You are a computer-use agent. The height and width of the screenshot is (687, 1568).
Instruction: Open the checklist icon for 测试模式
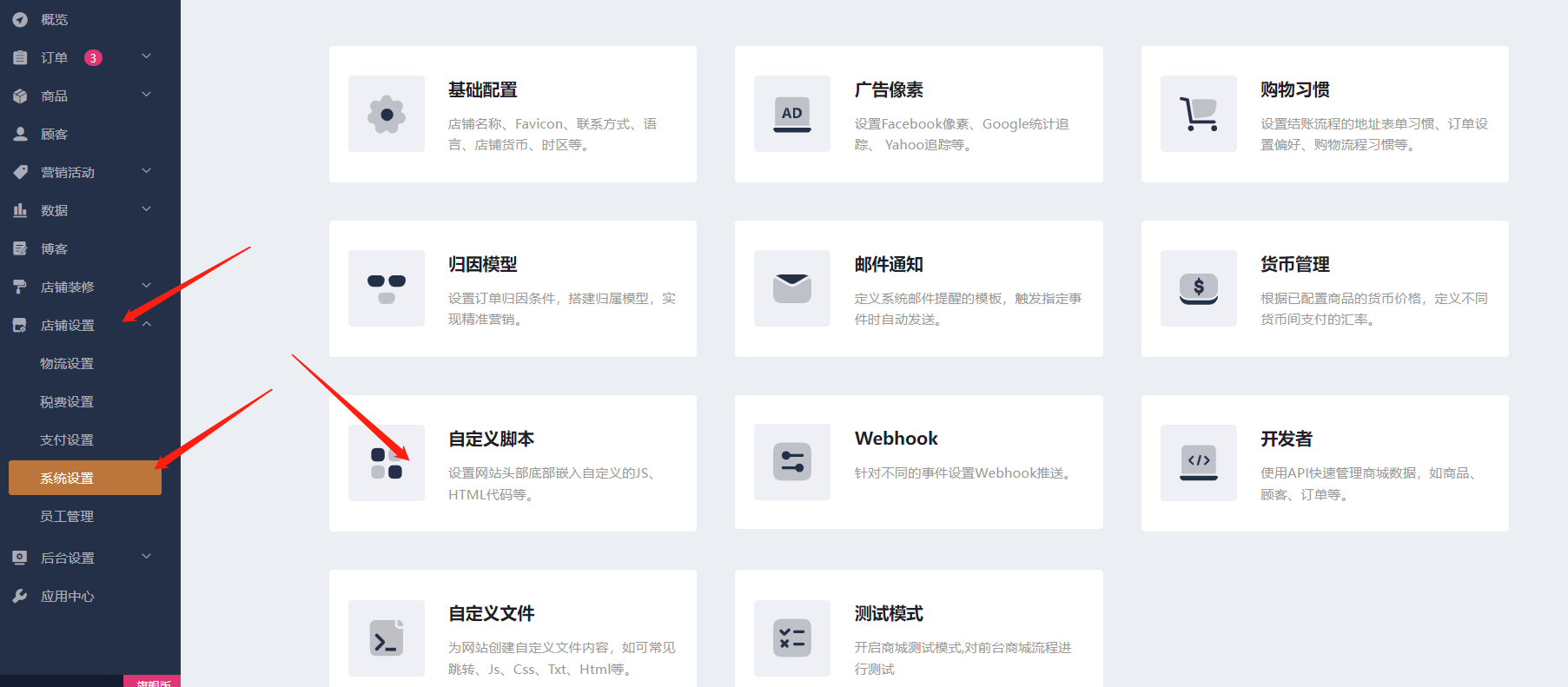(x=791, y=638)
